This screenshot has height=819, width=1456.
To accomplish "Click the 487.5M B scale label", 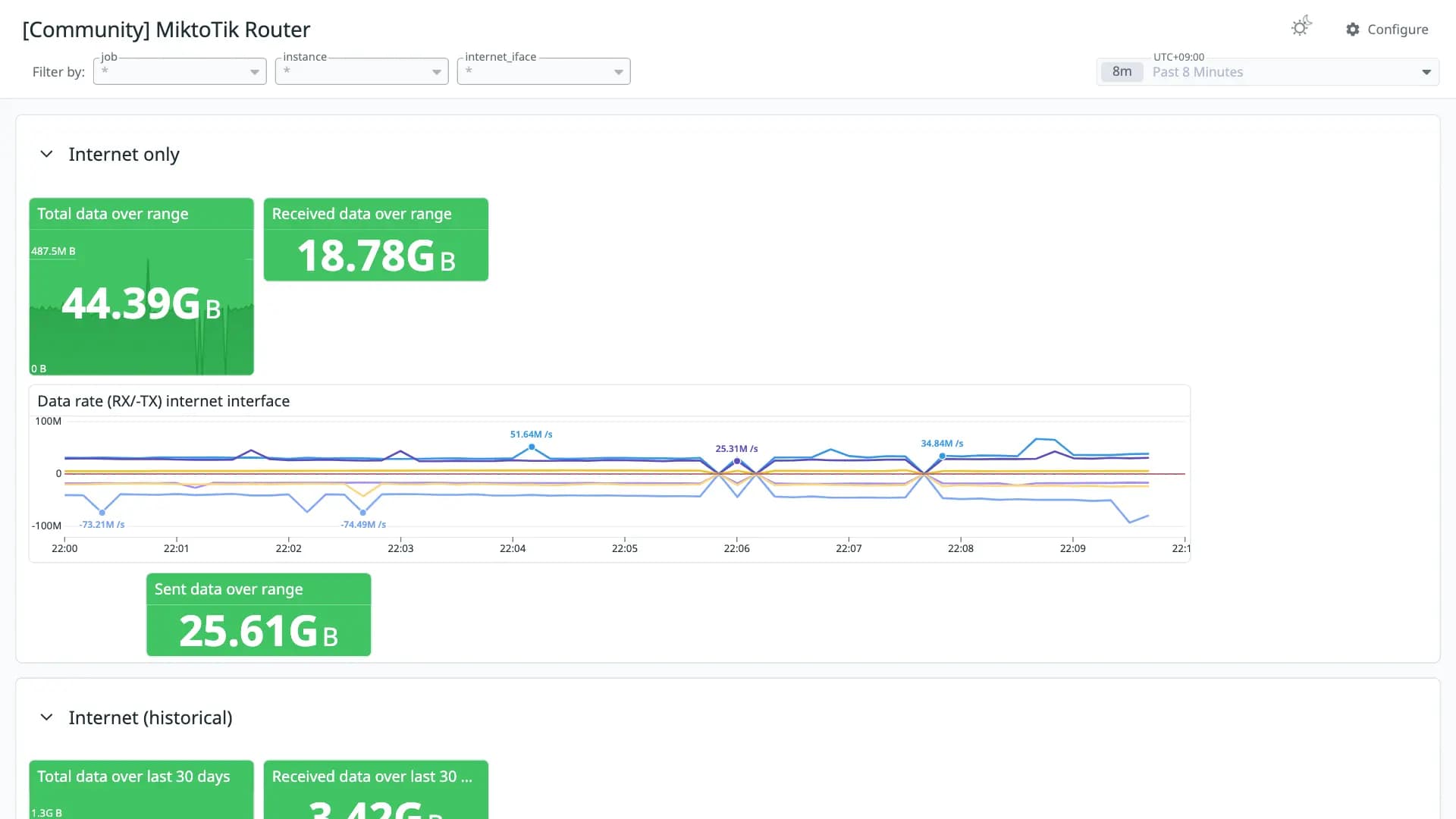I will click(x=53, y=251).
